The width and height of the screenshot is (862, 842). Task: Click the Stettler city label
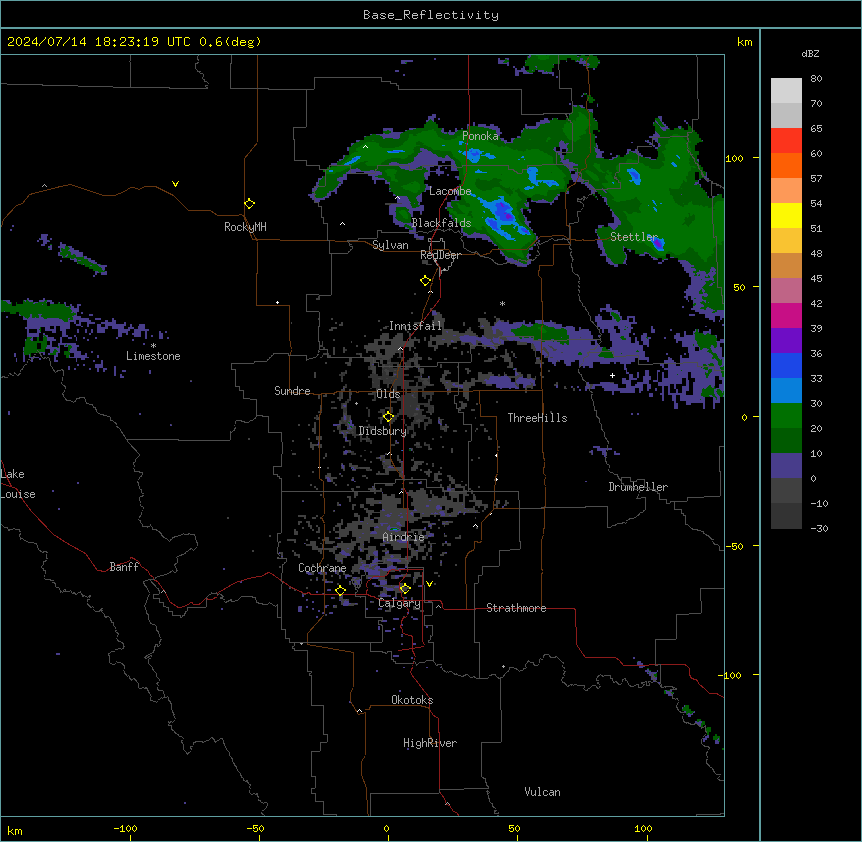click(x=634, y=237)
